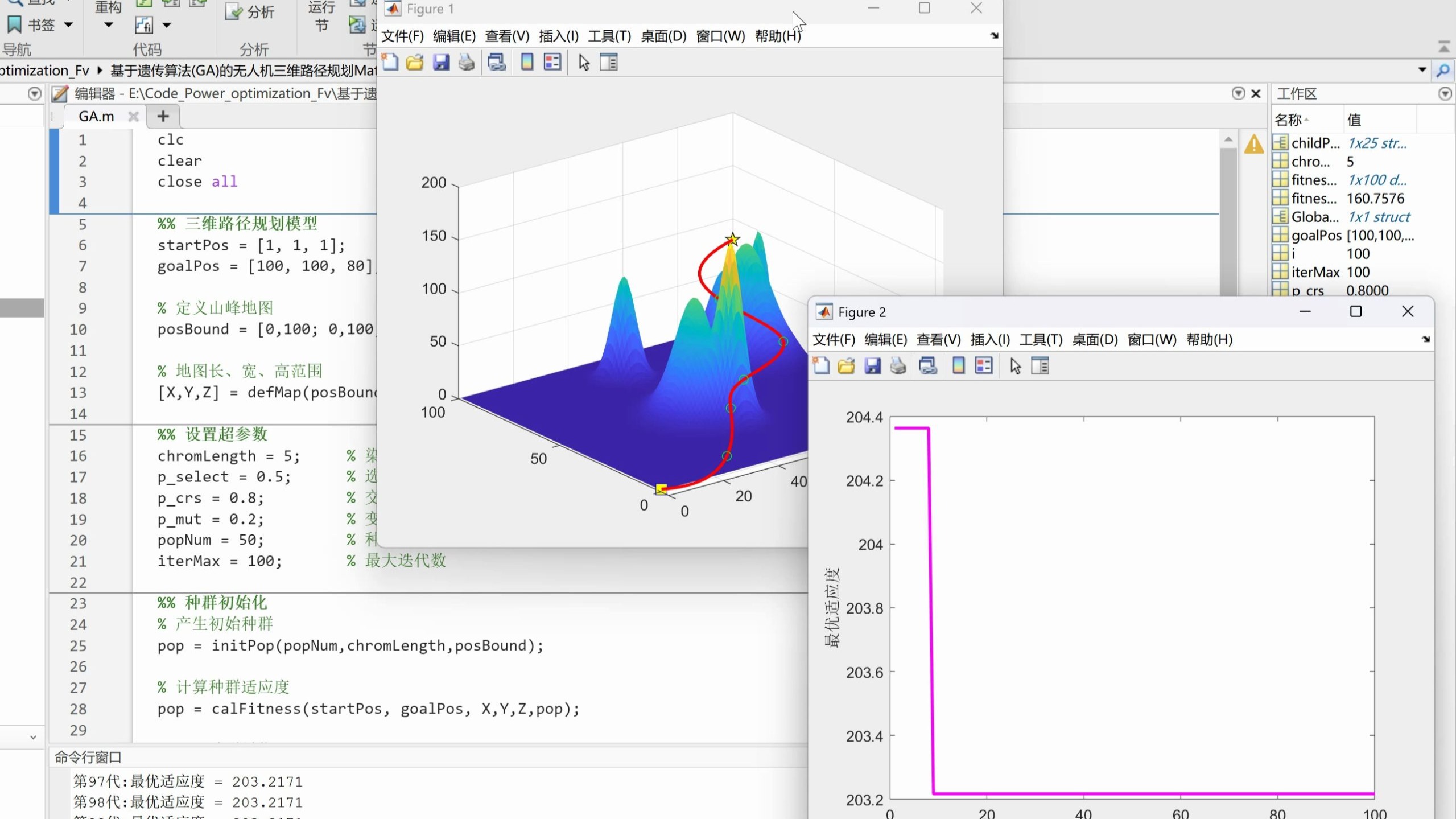Open editor panel actions dropdown circle
The height and width of the screenshot is (819, 1456).
[x=1238, y=93]
